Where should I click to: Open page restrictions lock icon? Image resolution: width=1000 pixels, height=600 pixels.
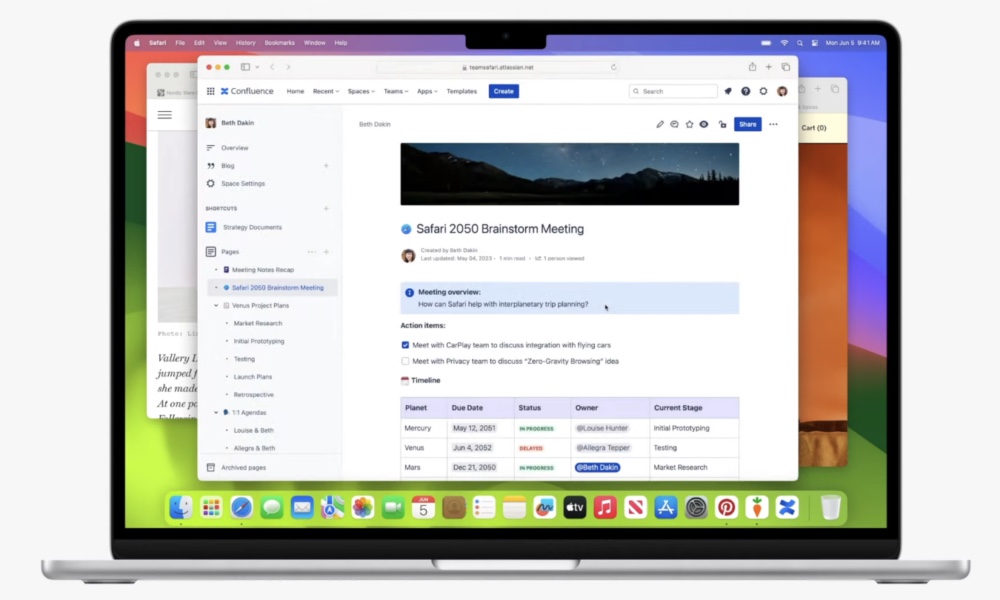tap(723, 124)
